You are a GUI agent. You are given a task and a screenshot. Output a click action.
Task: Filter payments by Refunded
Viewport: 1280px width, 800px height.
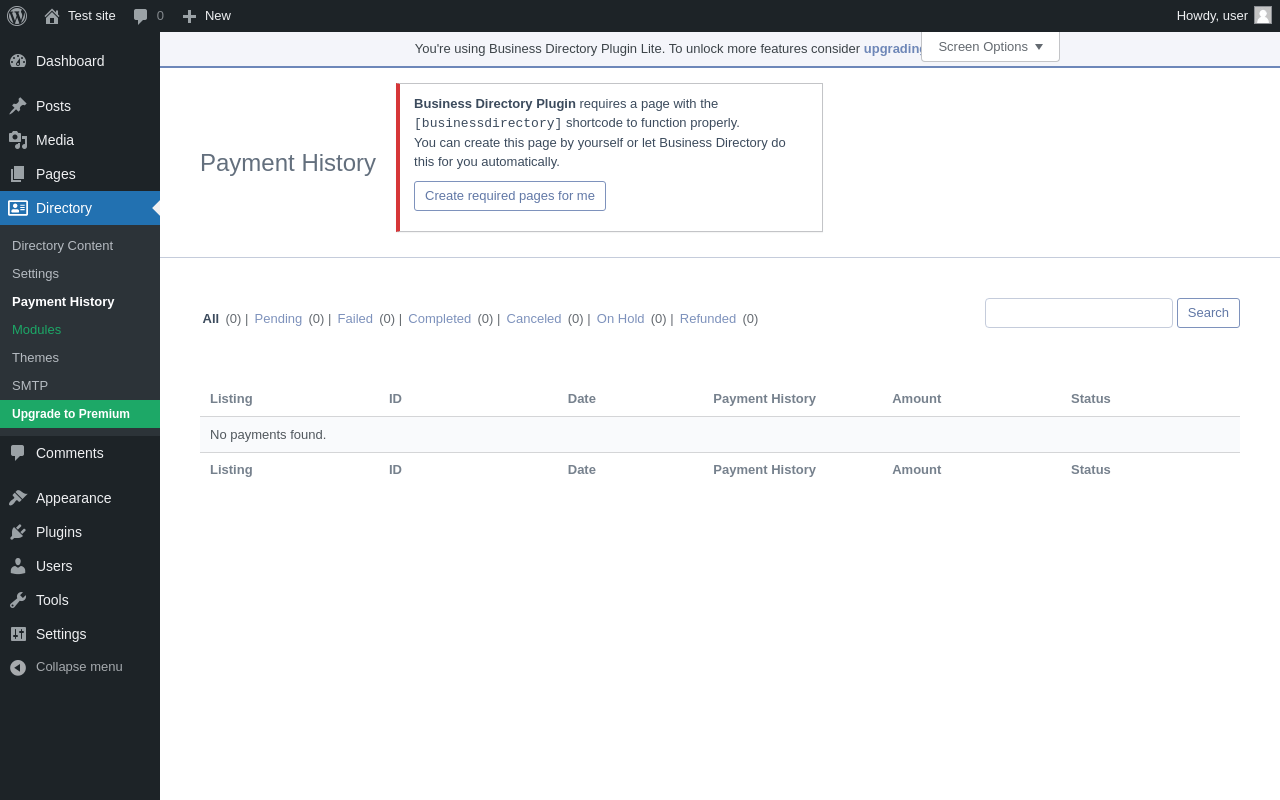[x=708, y=318]
